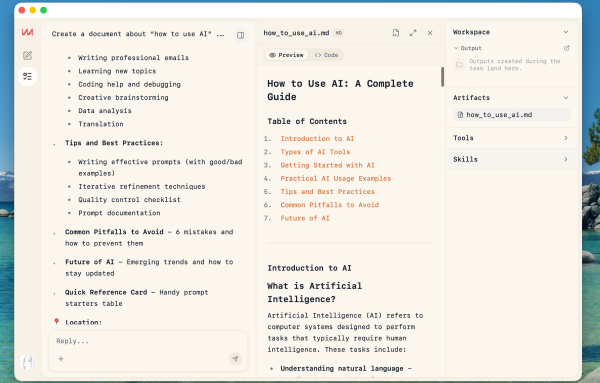Click the 'Creative brainstorming' bullet

coord(123,98)
